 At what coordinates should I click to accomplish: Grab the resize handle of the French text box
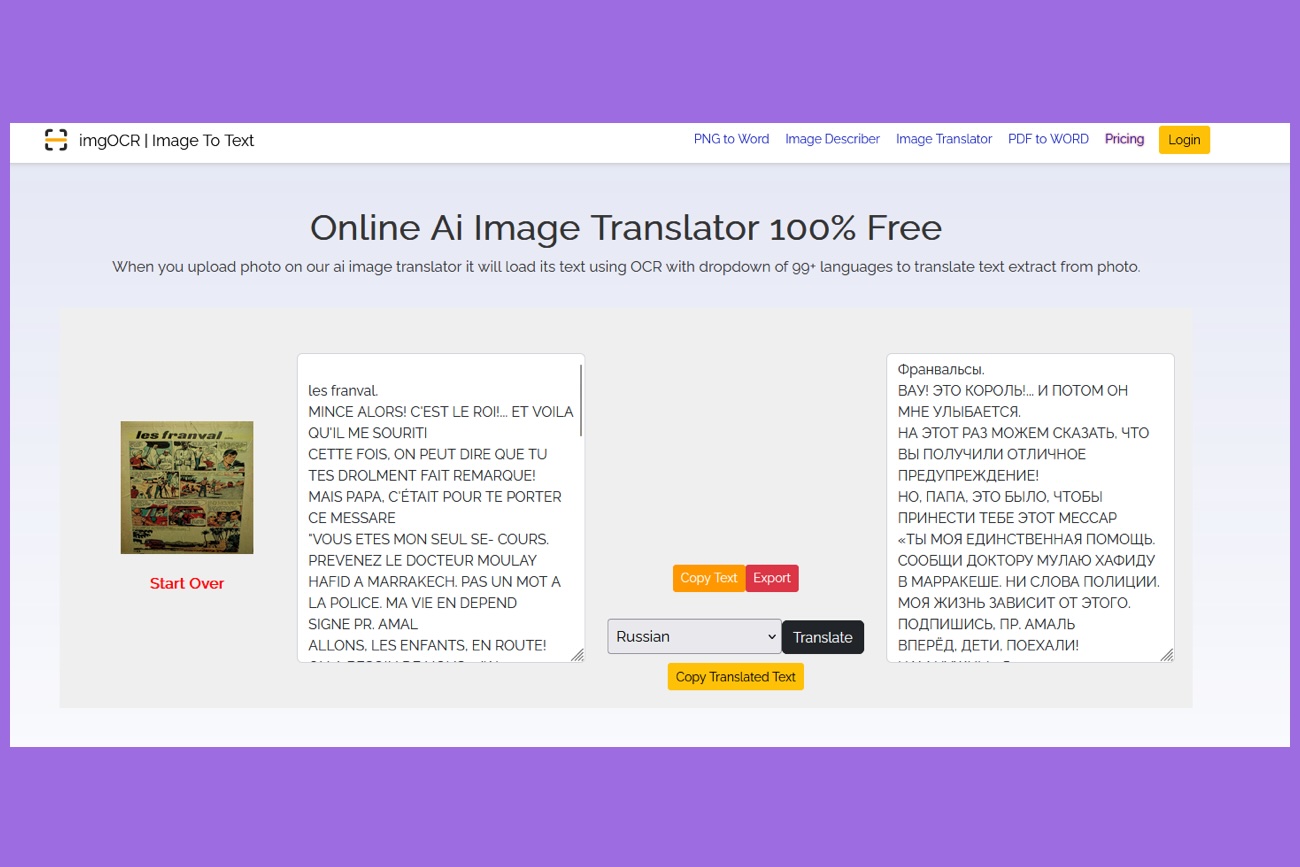577,655
